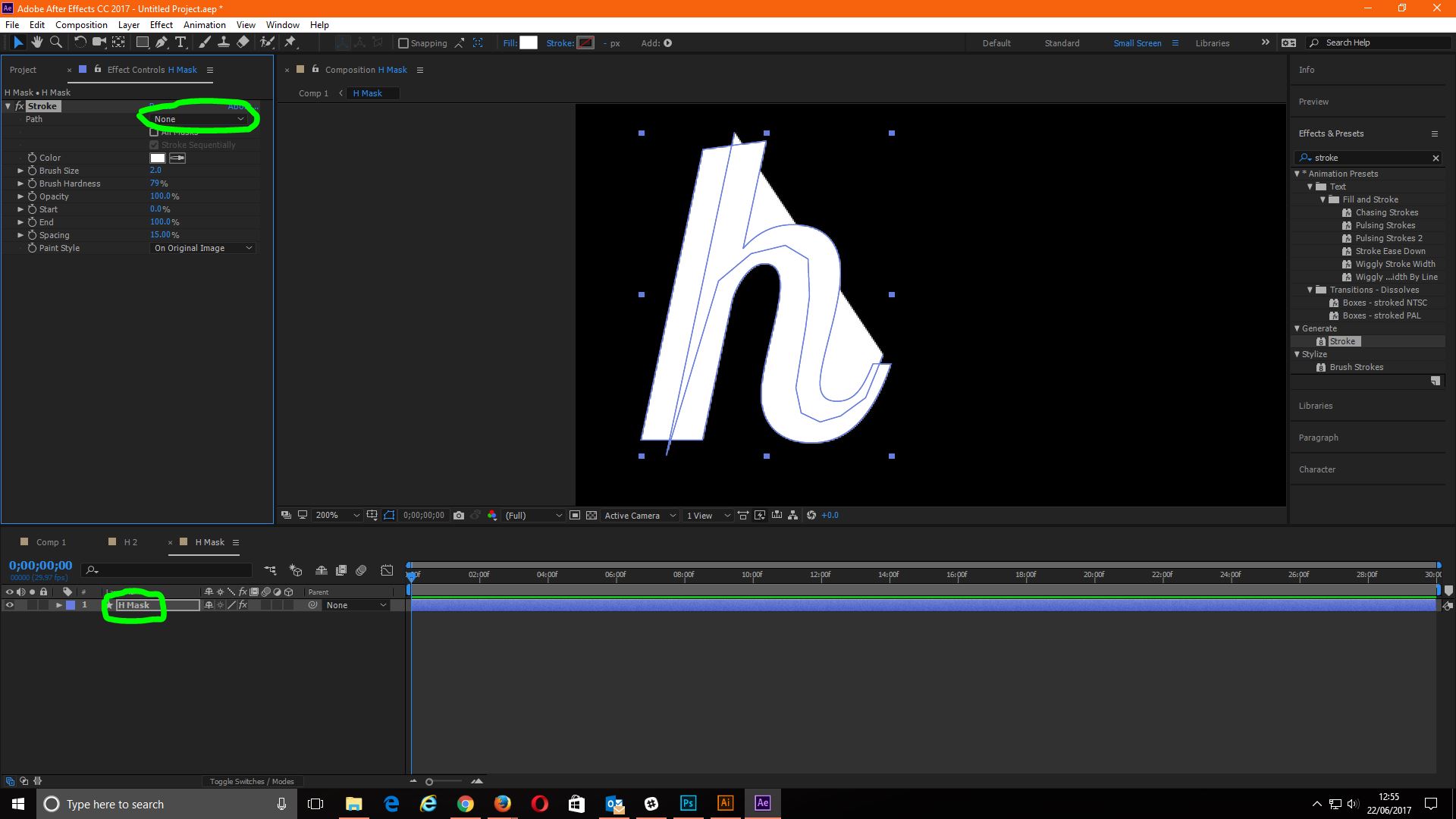Viewport: 1456px width, 819px height.
Task: Enable the Snapping checkbox in the toolbar
Action: coord(403,43)
